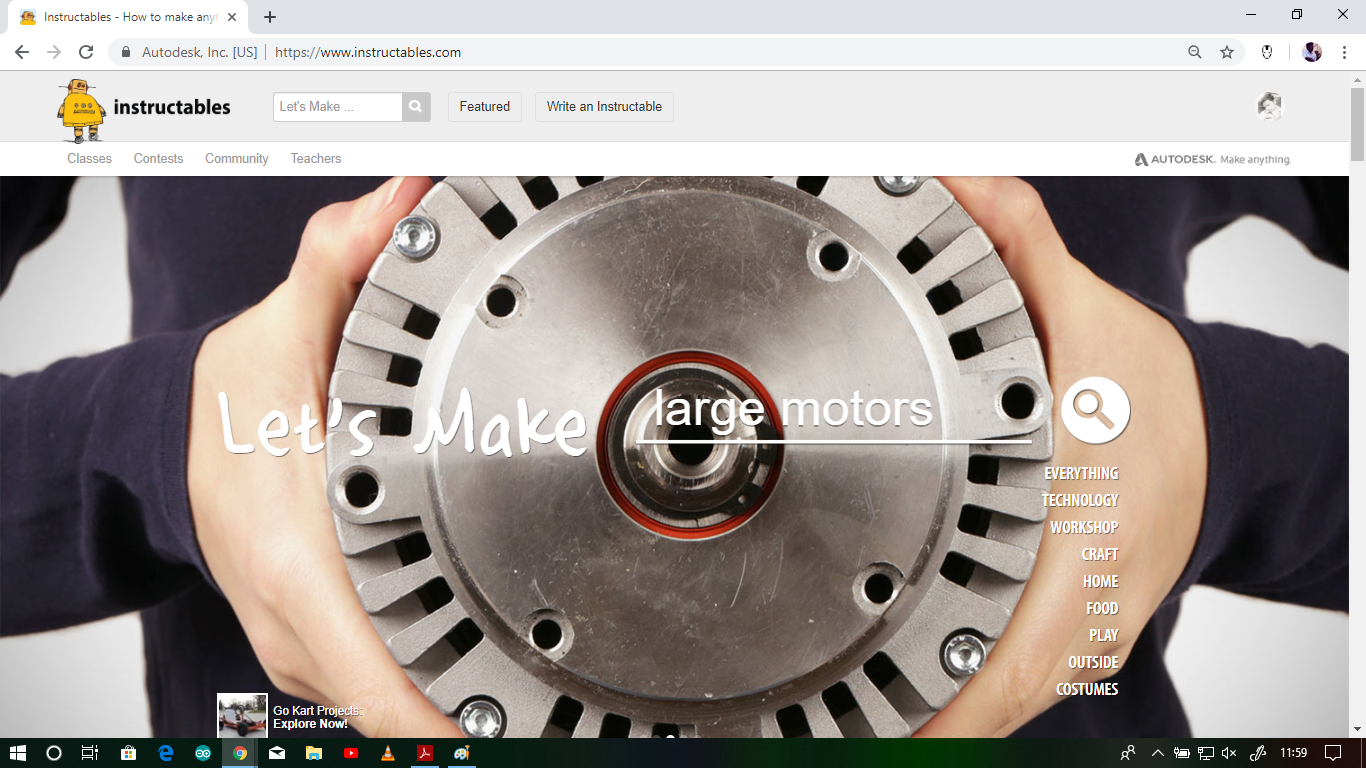Open the Chrome three-dot menu
The image size is (1366, 768).
1345,52
